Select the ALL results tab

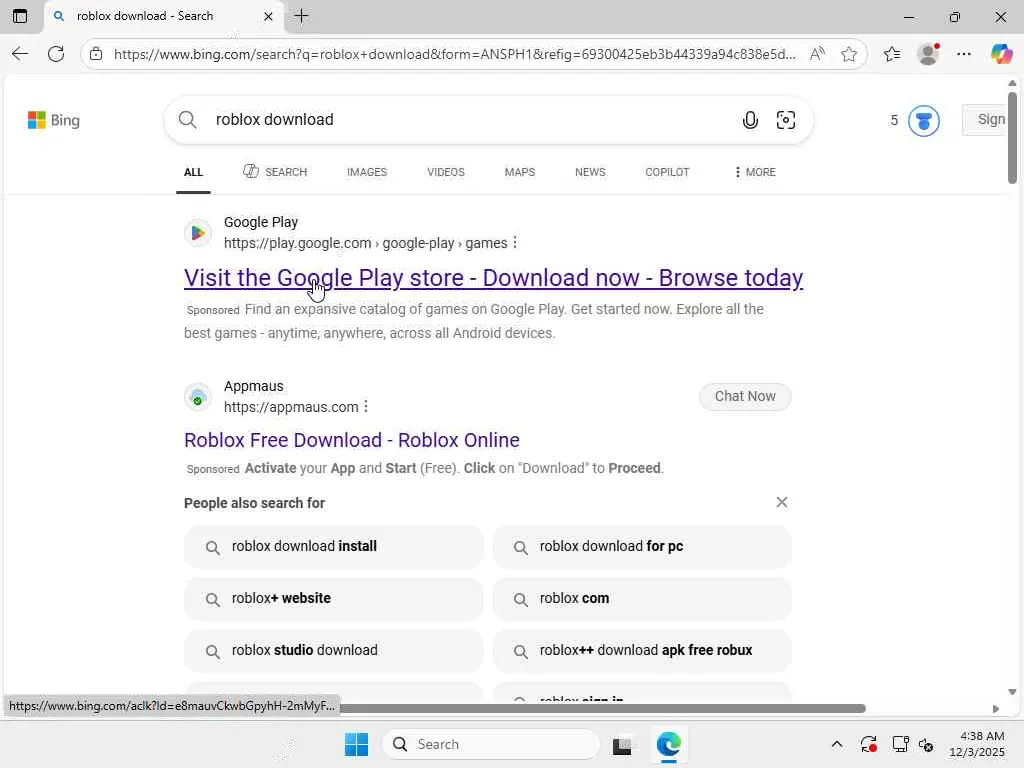coord(193,172)
